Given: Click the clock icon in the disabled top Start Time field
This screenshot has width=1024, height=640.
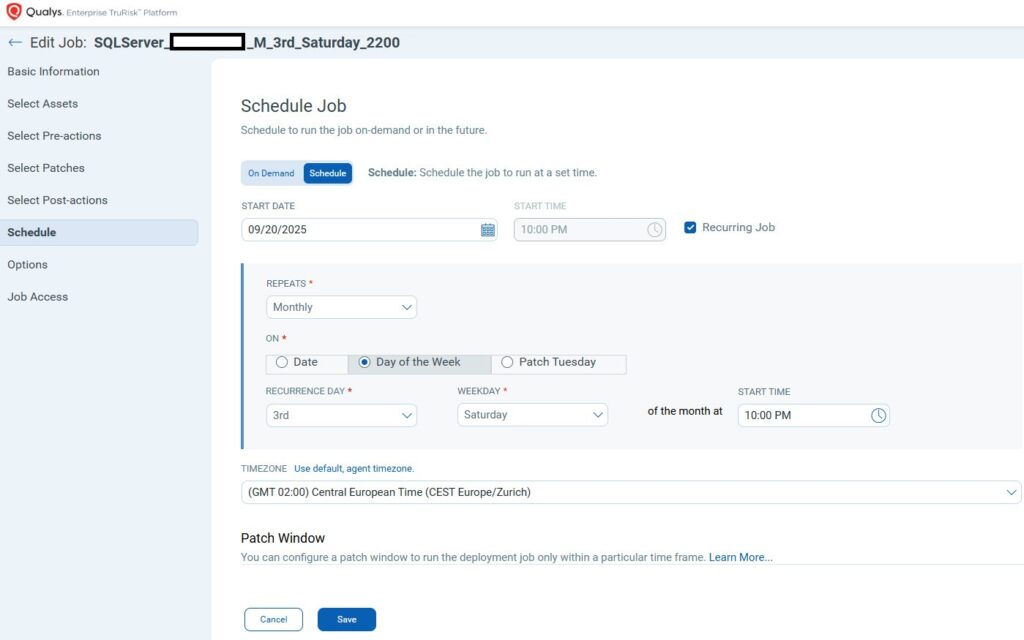Looking at the screenshot, I should (654, 230).
